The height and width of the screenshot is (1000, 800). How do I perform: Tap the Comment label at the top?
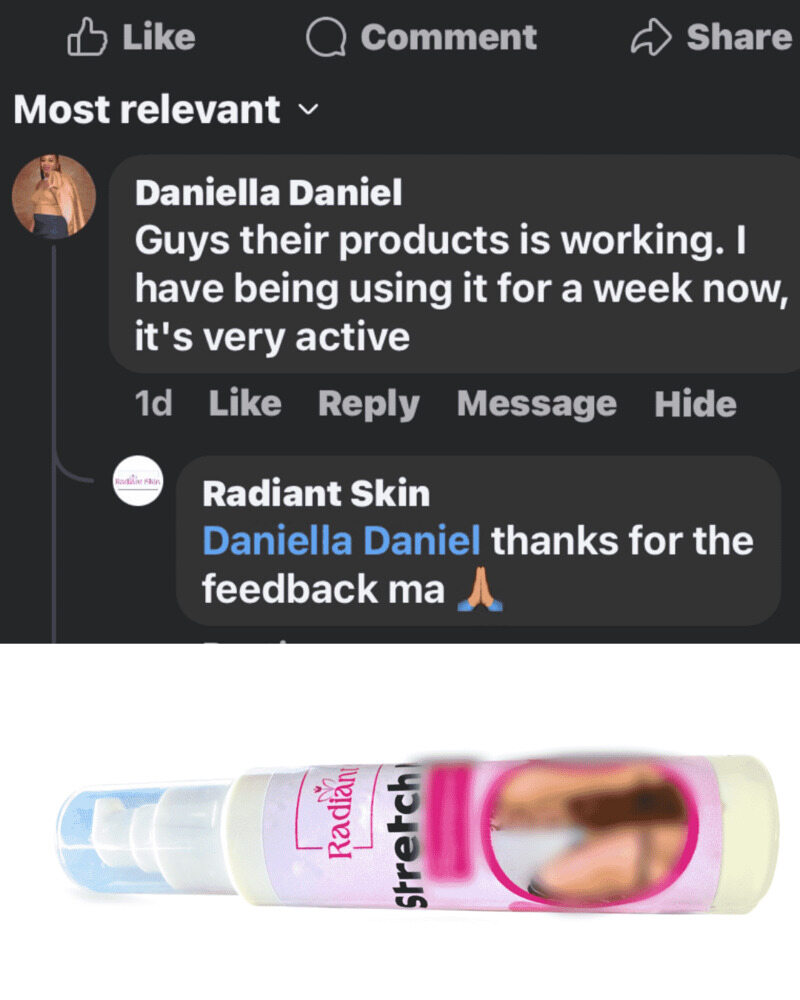coord(448,37)
